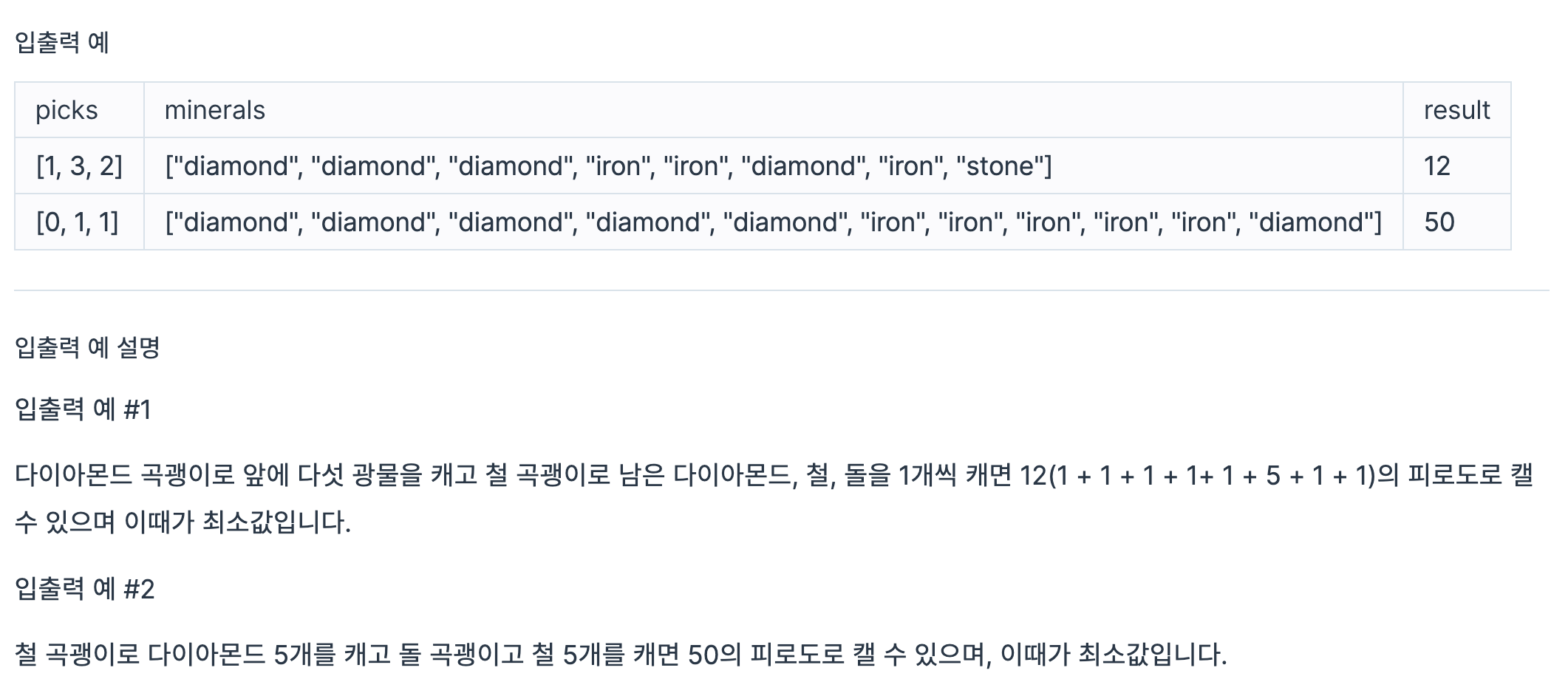
Task: Click the explanation starting with 다이아몬드 곡괭이로
Action: (x=774, y=499)
